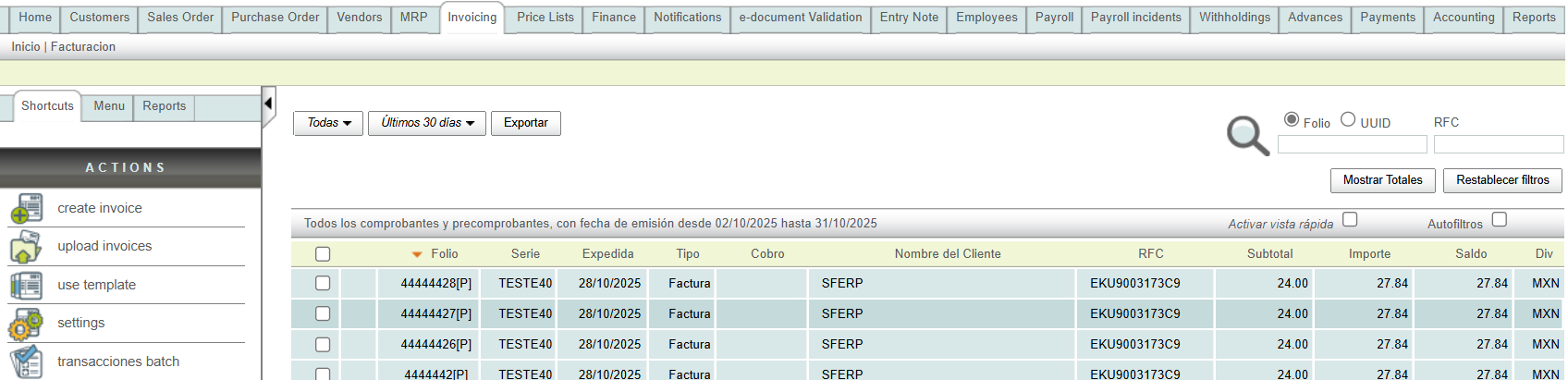Switch to the sidebar Menu tab
The height and width of the screenshot is (380, 1568).
coord(109,106)
